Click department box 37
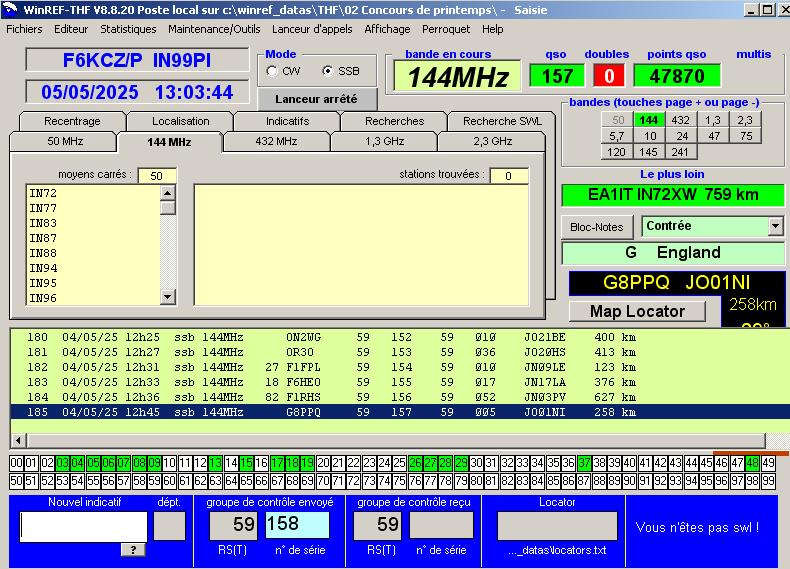This screenshot has height=569, width=790. pyautogui.click(x=584, y=463)
